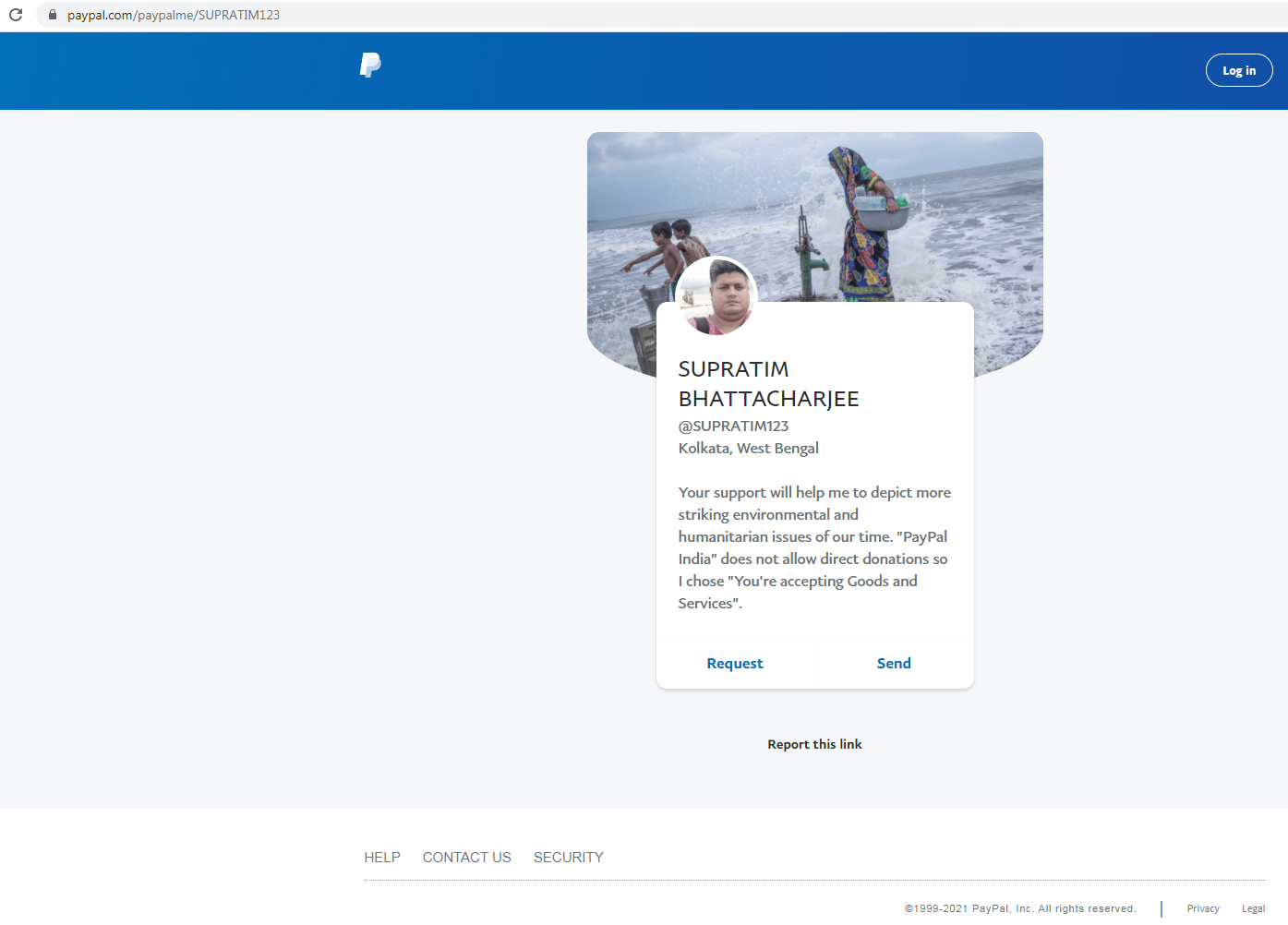Open Supratim's circular profile photo
Viewport: 1288px width, 925px height.
point(716,296)
